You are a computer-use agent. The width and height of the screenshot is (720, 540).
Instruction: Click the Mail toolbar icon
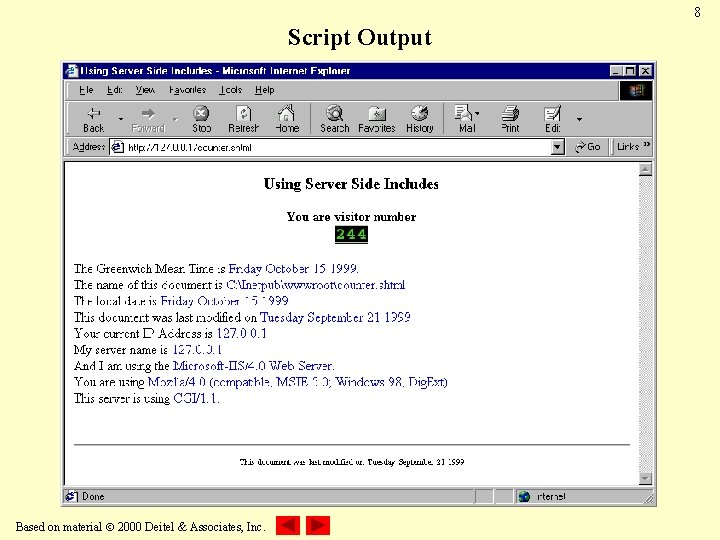(463, 113)
